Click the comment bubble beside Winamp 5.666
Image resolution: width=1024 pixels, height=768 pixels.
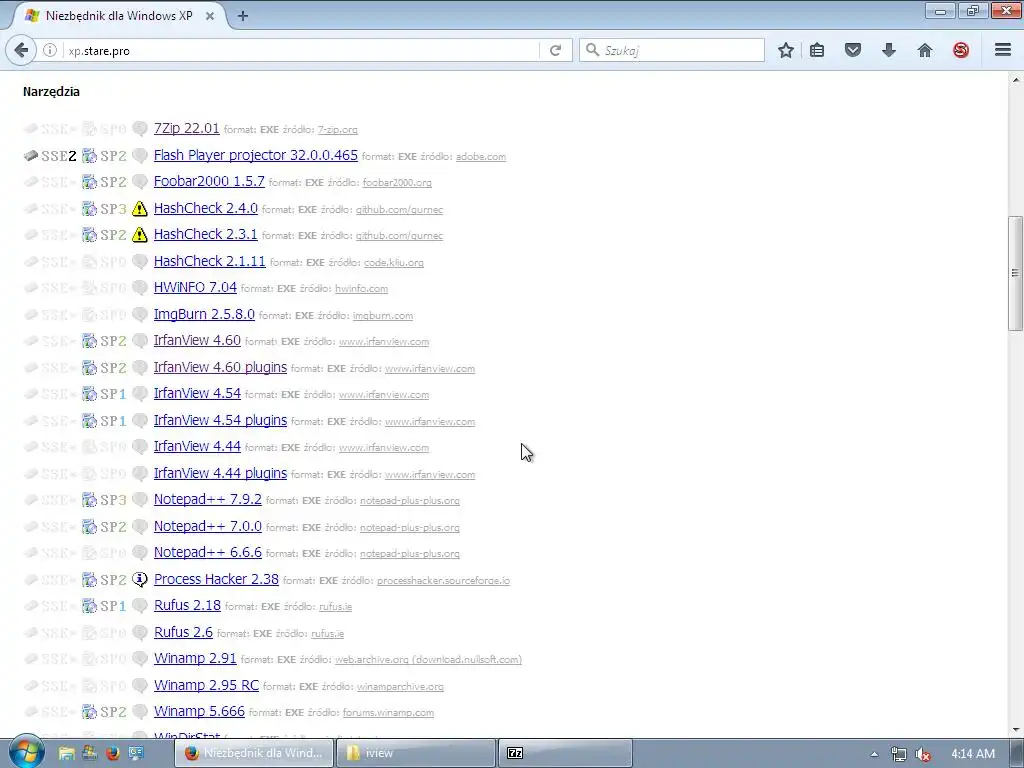(x=139, y=712)
